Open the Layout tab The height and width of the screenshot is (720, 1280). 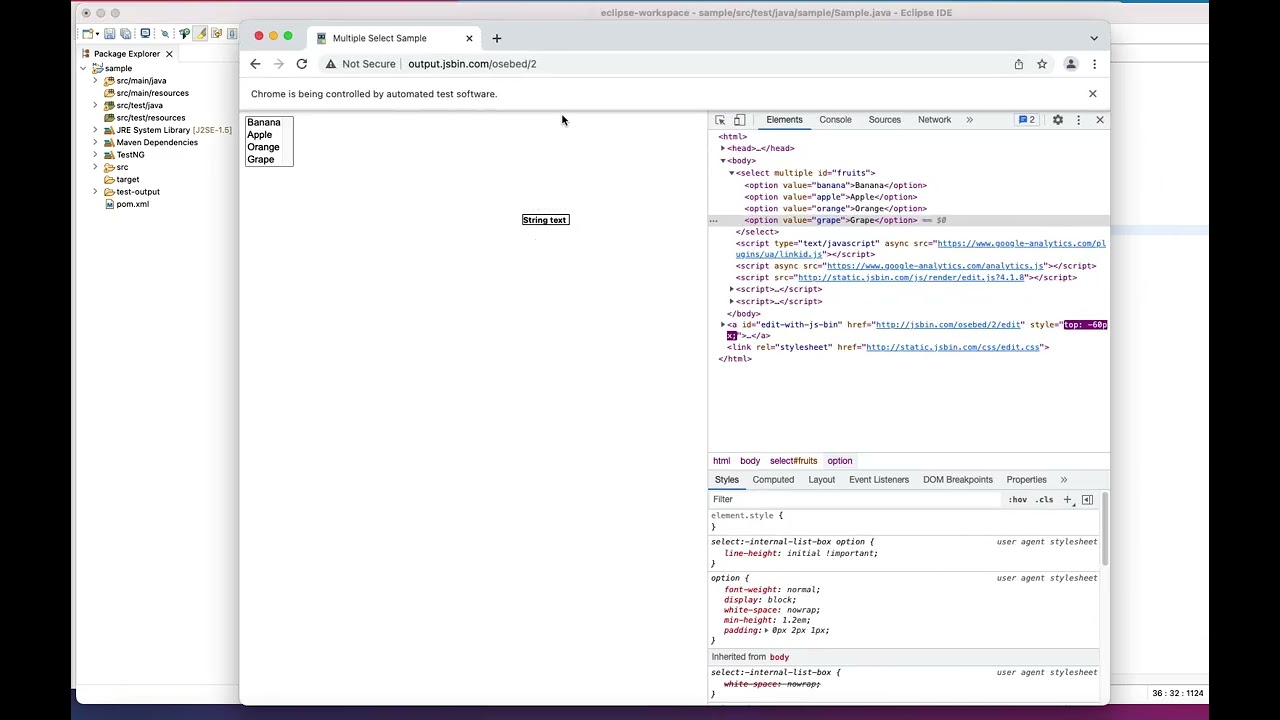[821, 480]
